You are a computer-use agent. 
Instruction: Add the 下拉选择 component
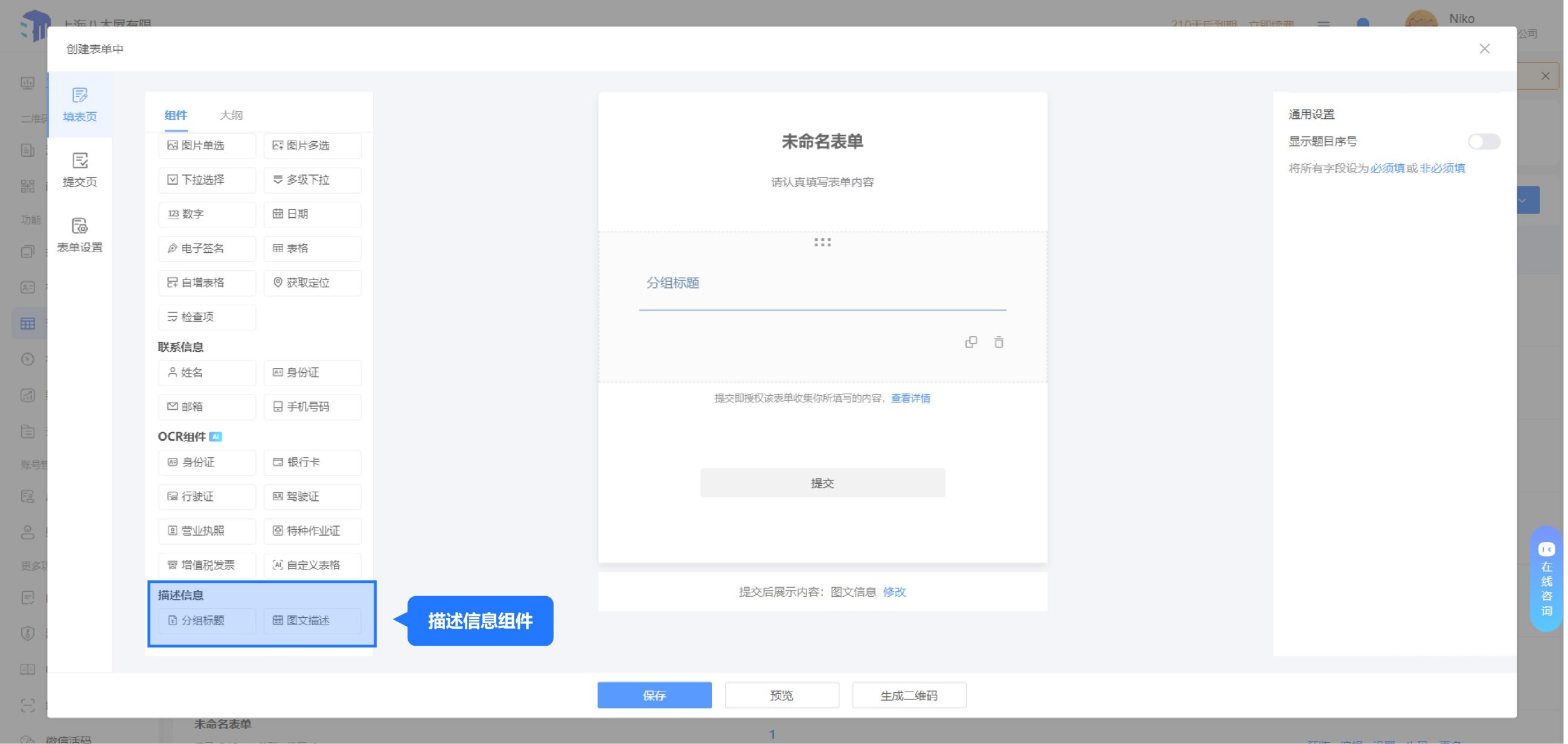coord(207,179)
